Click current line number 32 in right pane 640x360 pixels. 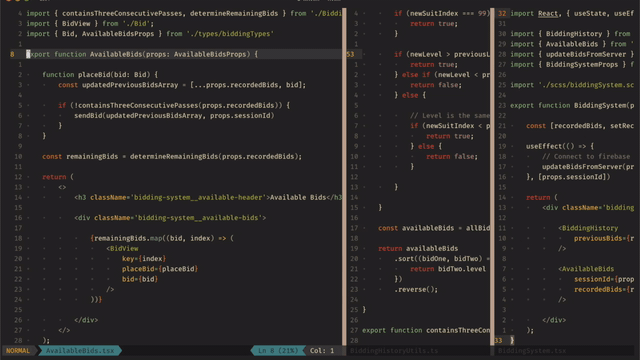tap(502, 13)
